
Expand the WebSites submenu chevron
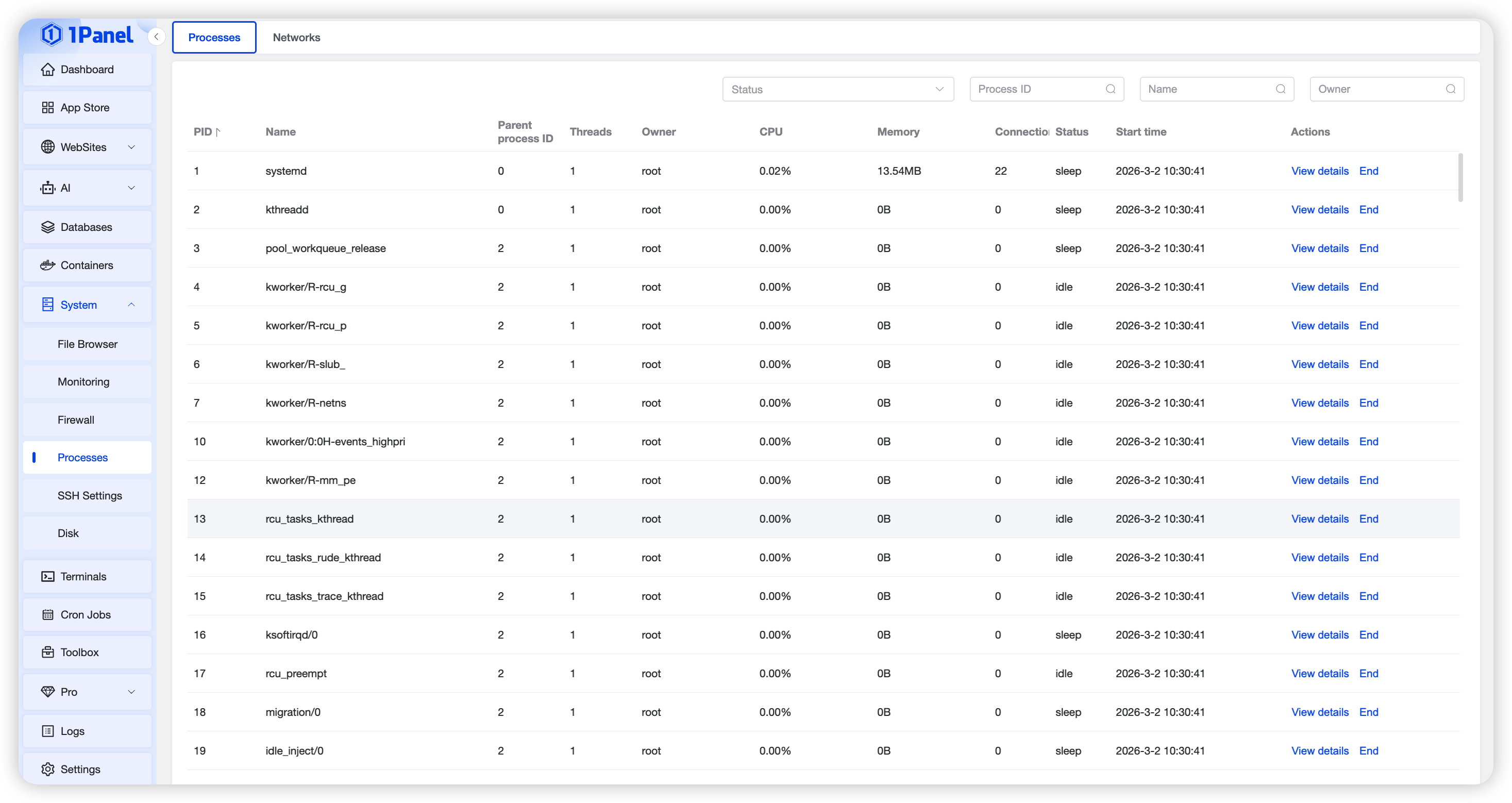click(131, 147)
